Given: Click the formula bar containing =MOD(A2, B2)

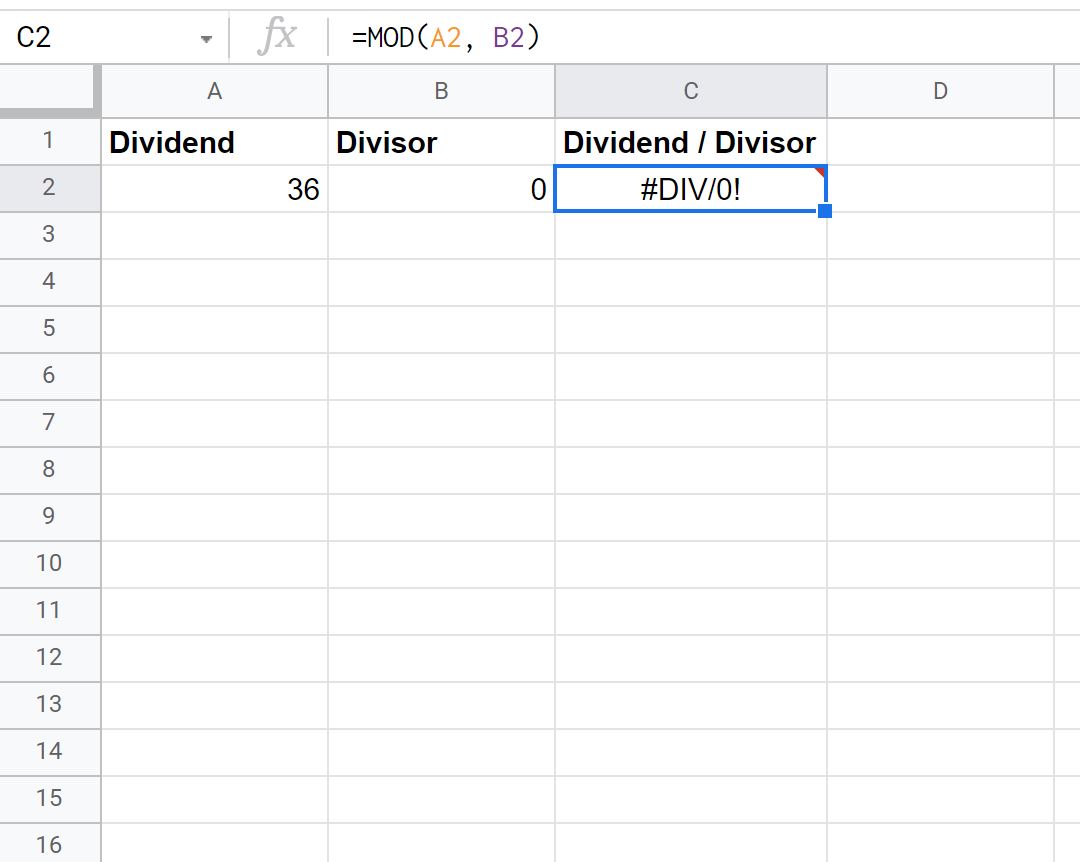Looking at the screenshot, I should [703, 37].
